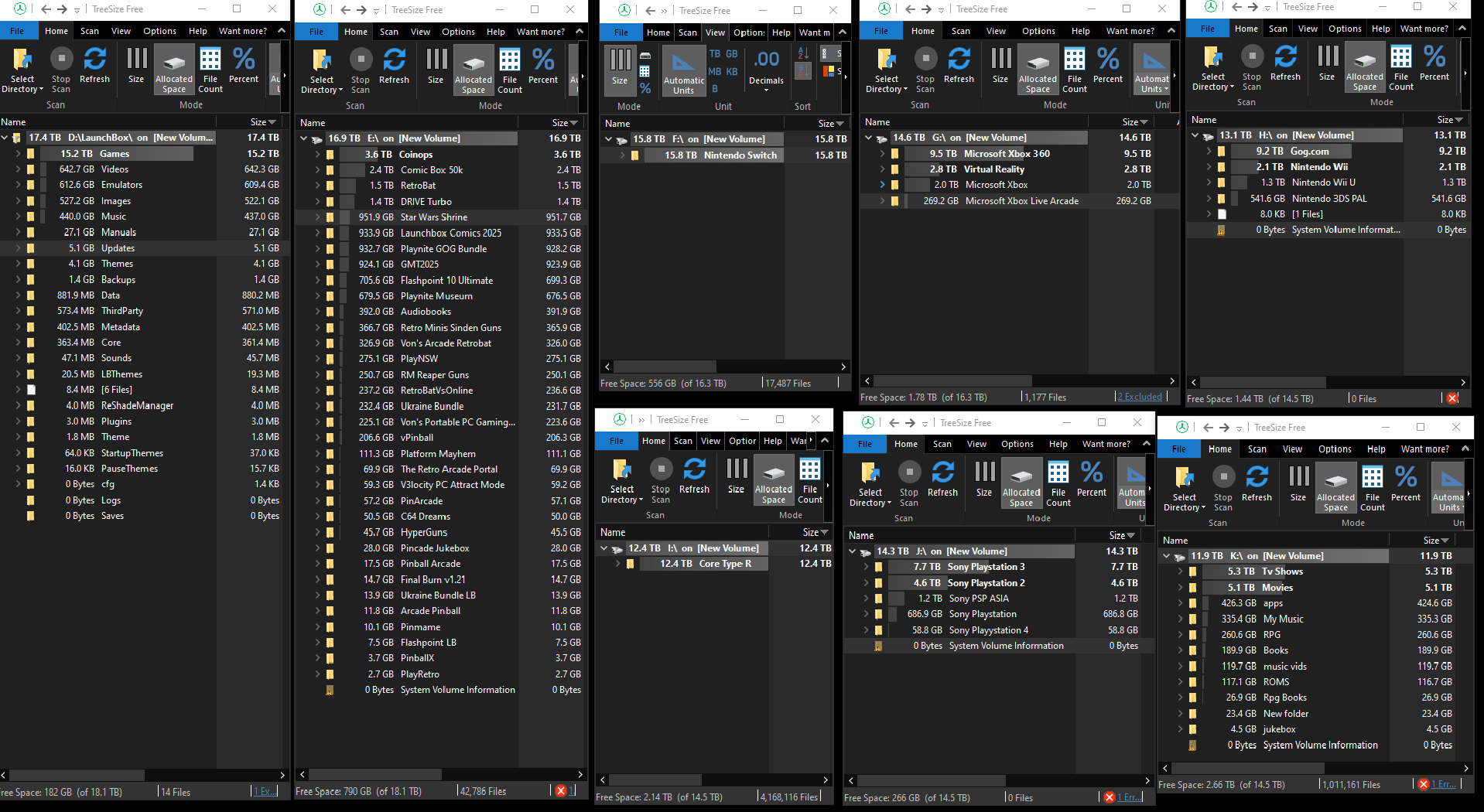Click the file count grid icon in F:\ window

(645, 71)
